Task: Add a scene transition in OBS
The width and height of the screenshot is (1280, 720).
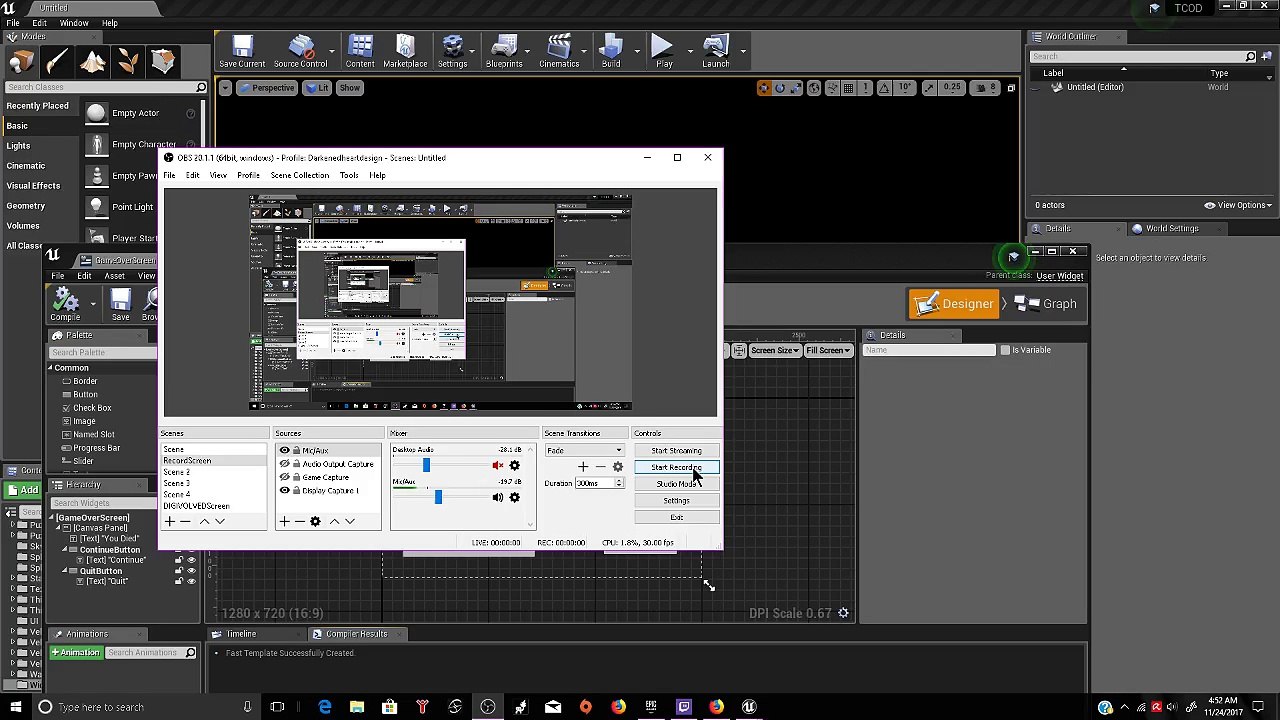Action: pyautogui.click(x=583, y=467)
